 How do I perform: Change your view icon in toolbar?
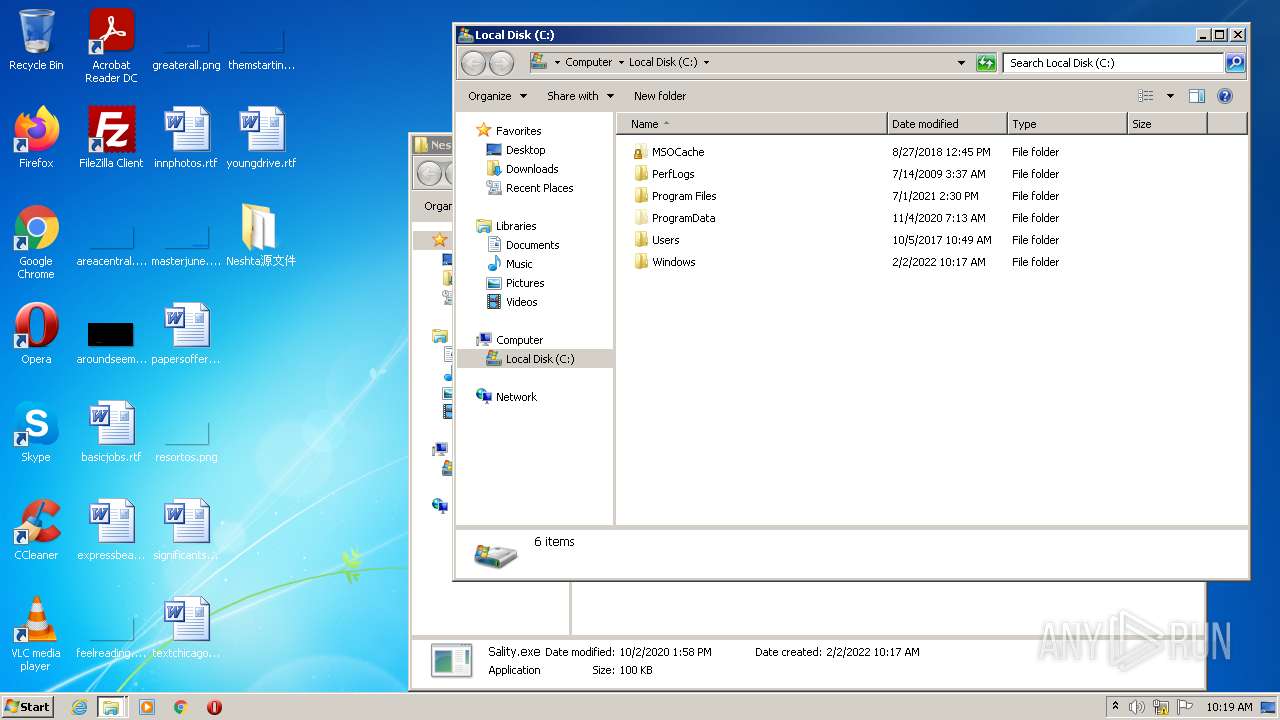click(1146, 96)
